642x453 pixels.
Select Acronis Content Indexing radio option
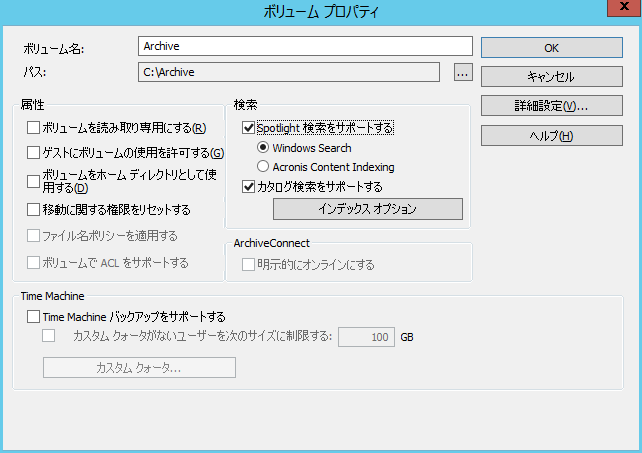(x=264, y=167)
